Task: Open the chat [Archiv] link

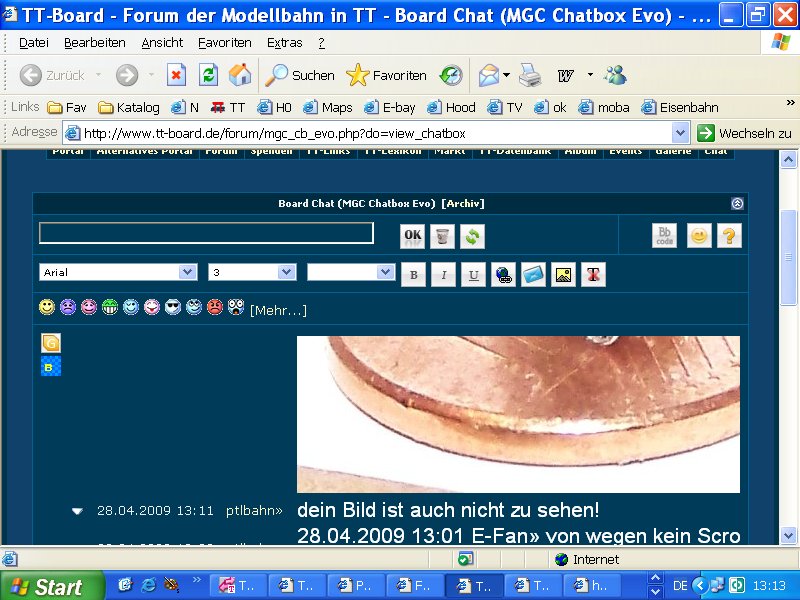Action: coord(463,203)
